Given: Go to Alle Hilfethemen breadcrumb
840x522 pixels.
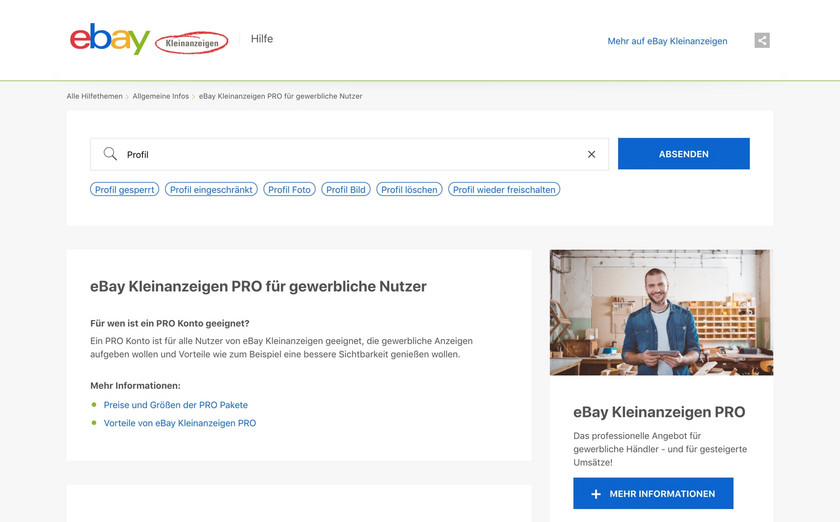Looking at the screenshot, I should [95, 96].
